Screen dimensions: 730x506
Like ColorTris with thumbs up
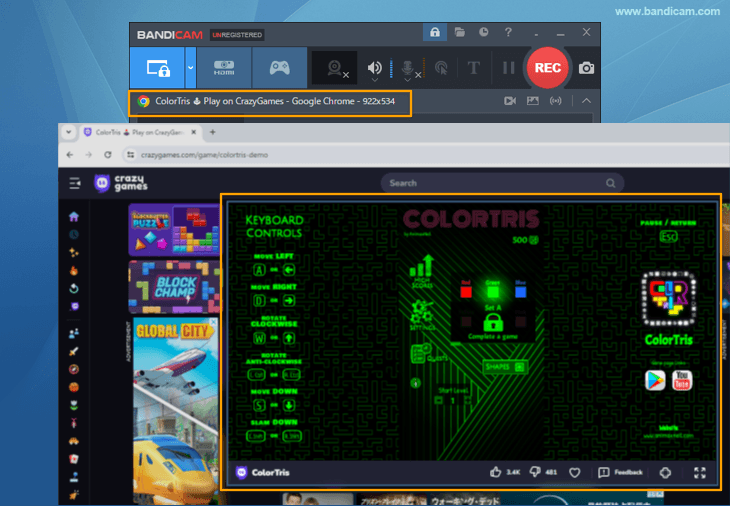pos(495,472)
